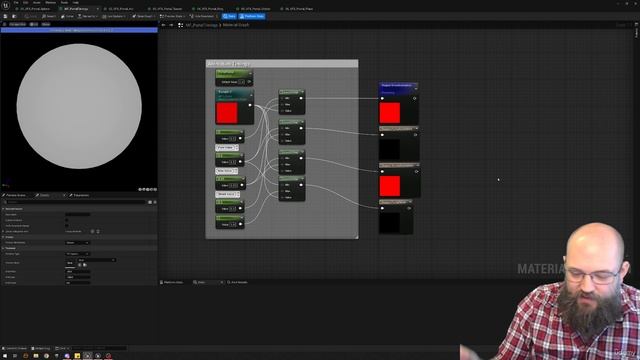The image size is (640, 360).
Task: Open the Lit view mode menu
Action: pos(34,24)
